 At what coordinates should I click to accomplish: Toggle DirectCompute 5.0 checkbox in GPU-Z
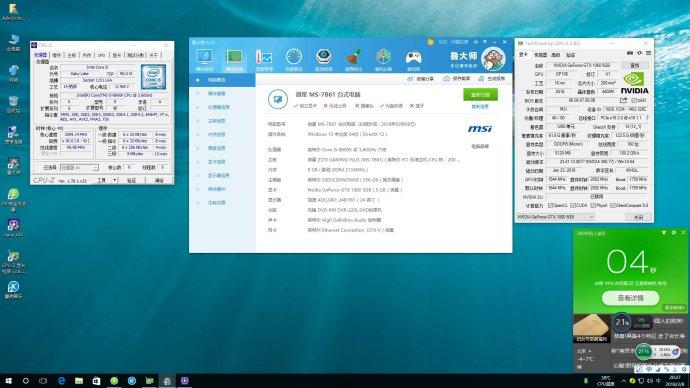coord(613,205)
